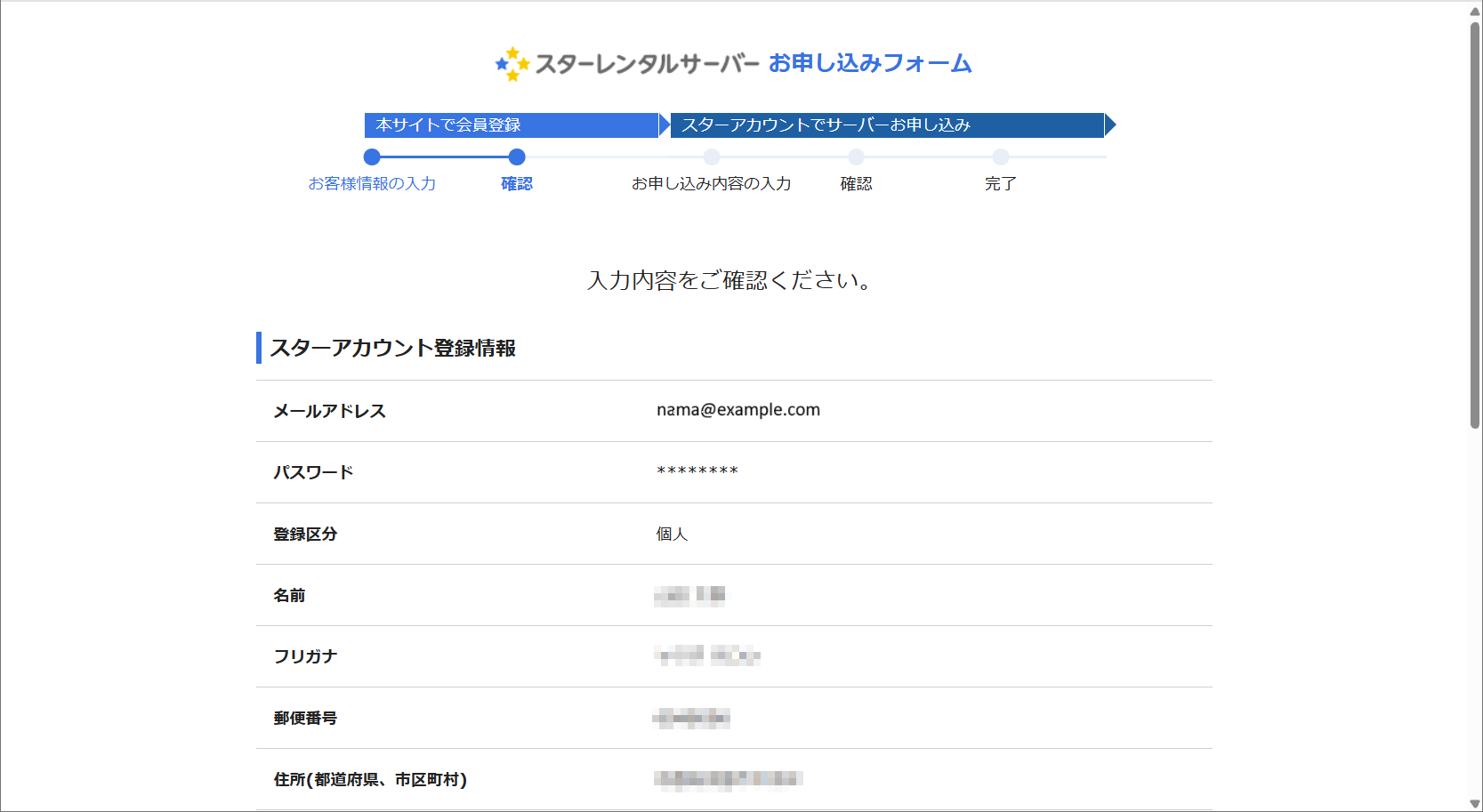Click the お客様情報の入力 progress dot
The image size is (1483, 812).
[372, 157]
